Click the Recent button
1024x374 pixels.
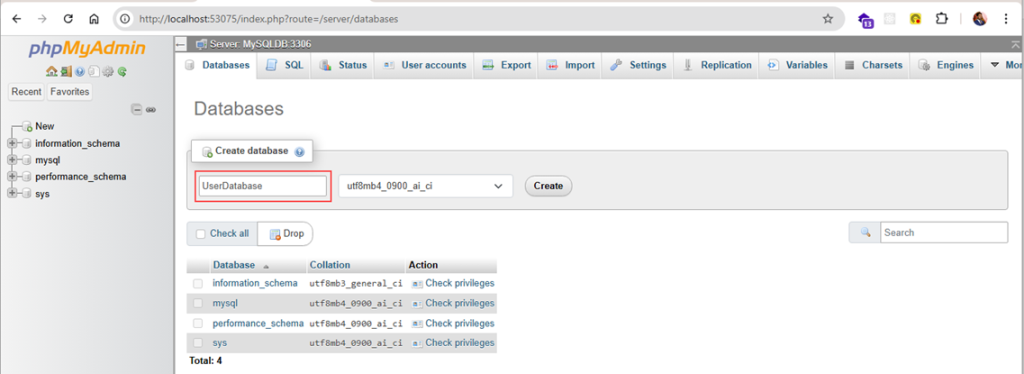26,92
